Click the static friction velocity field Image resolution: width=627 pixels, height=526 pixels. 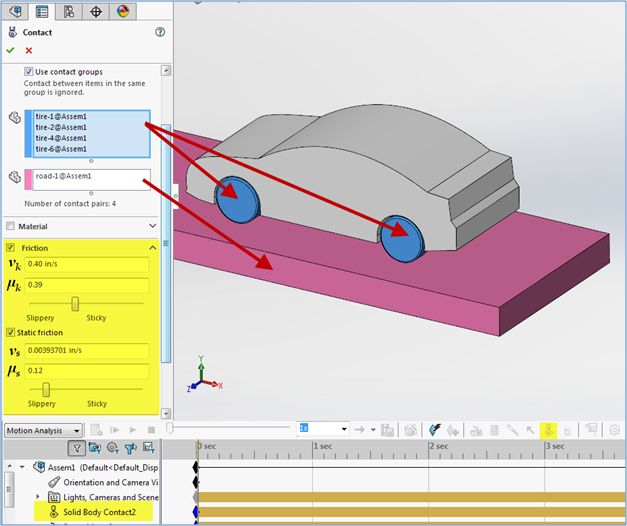pyautogui.click(x=87, y=350)
